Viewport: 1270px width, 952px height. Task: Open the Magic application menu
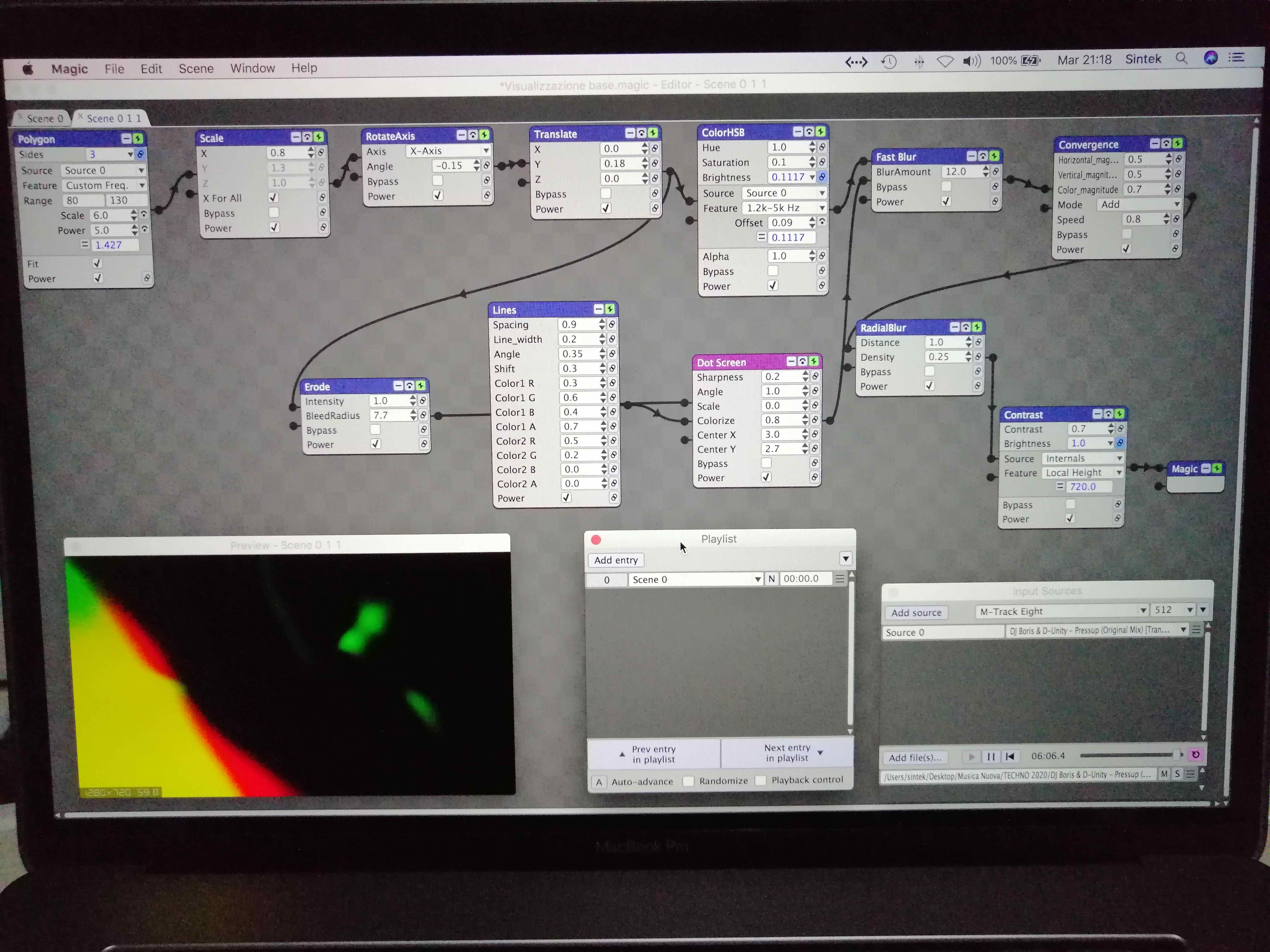69,69
